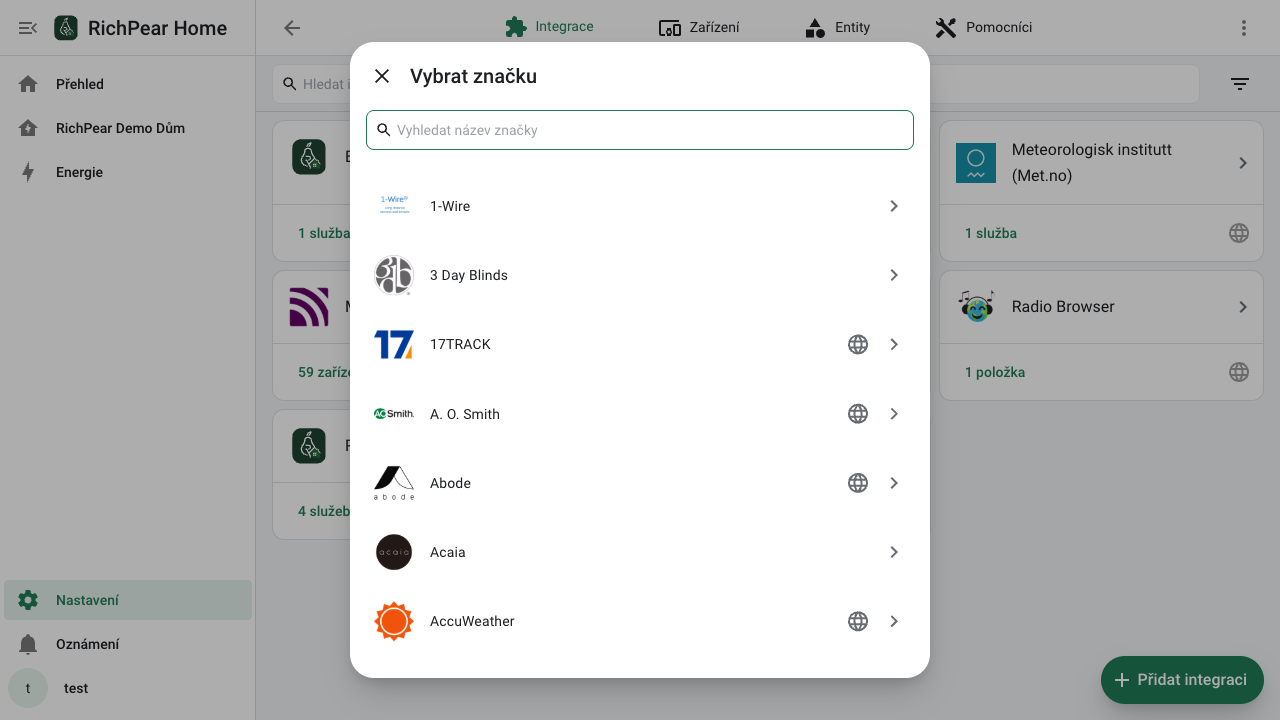Open the 4 služby link
The width and height of the screenshot is (1280, 720).
click(x=324, y=511)
